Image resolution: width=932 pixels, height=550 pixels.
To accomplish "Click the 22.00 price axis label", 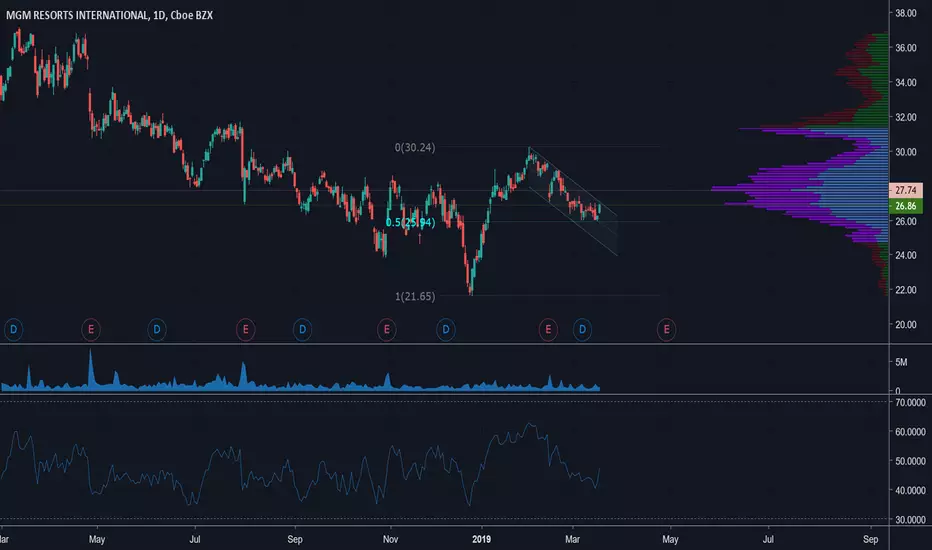I will pyautogui.click(x=906, y=290).
